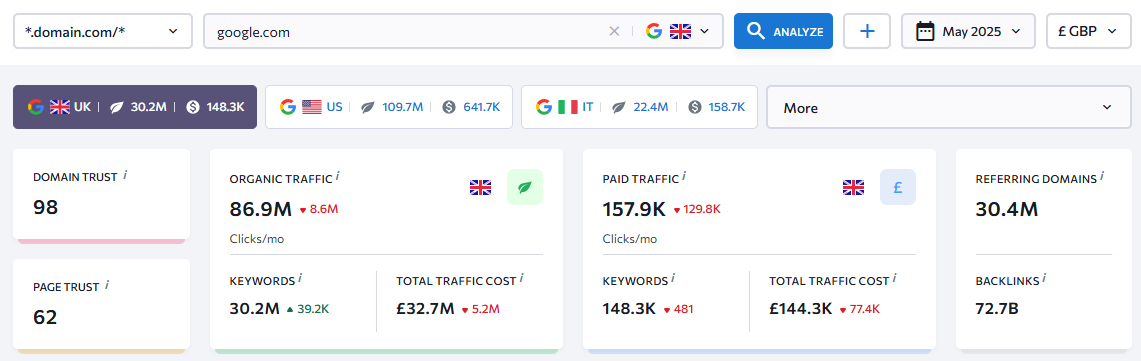
Task: Click the leaf icon in the IT tab
Action: click(619, 108)
